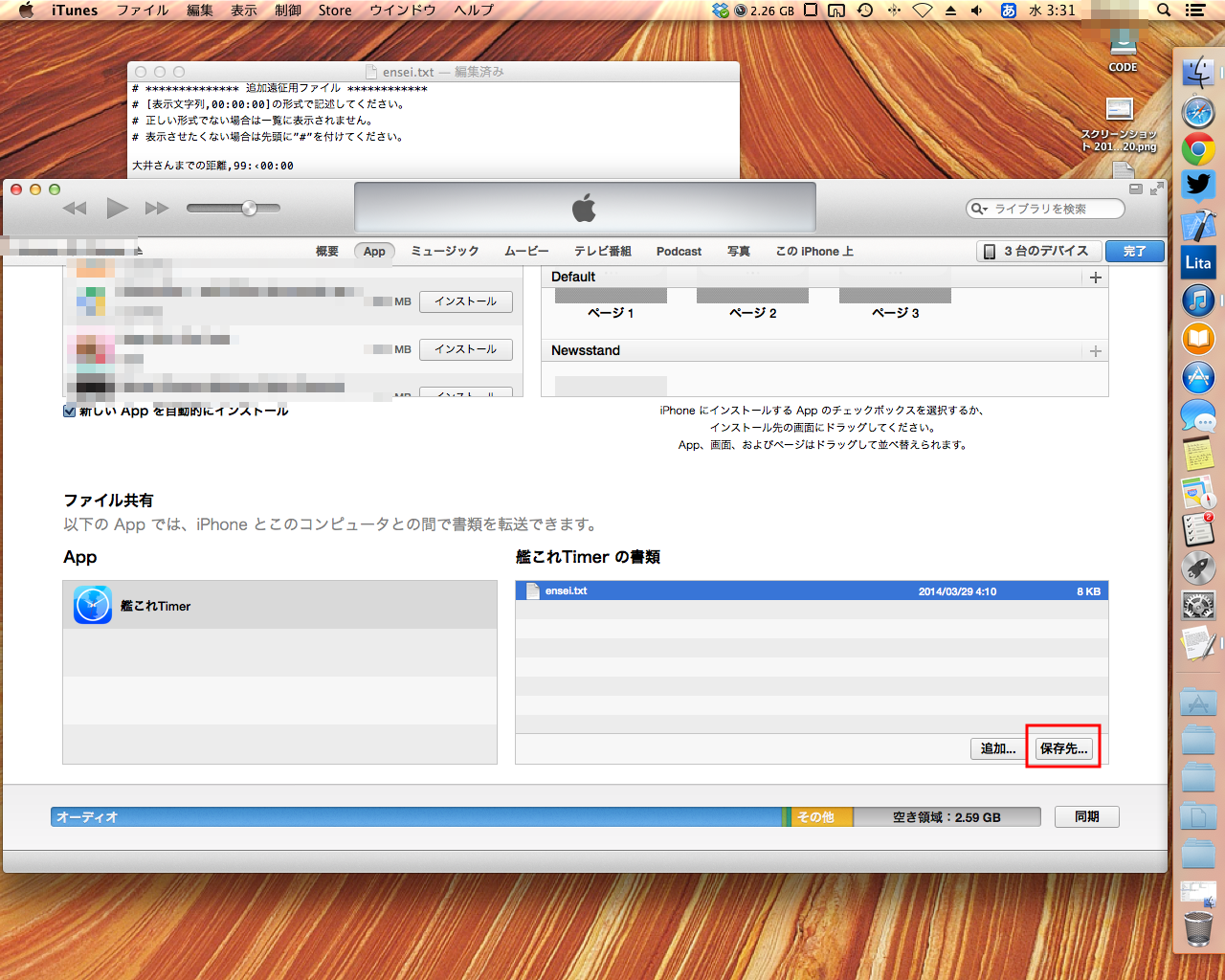Switch to この iPhone 上 tab

pos(814,252)
